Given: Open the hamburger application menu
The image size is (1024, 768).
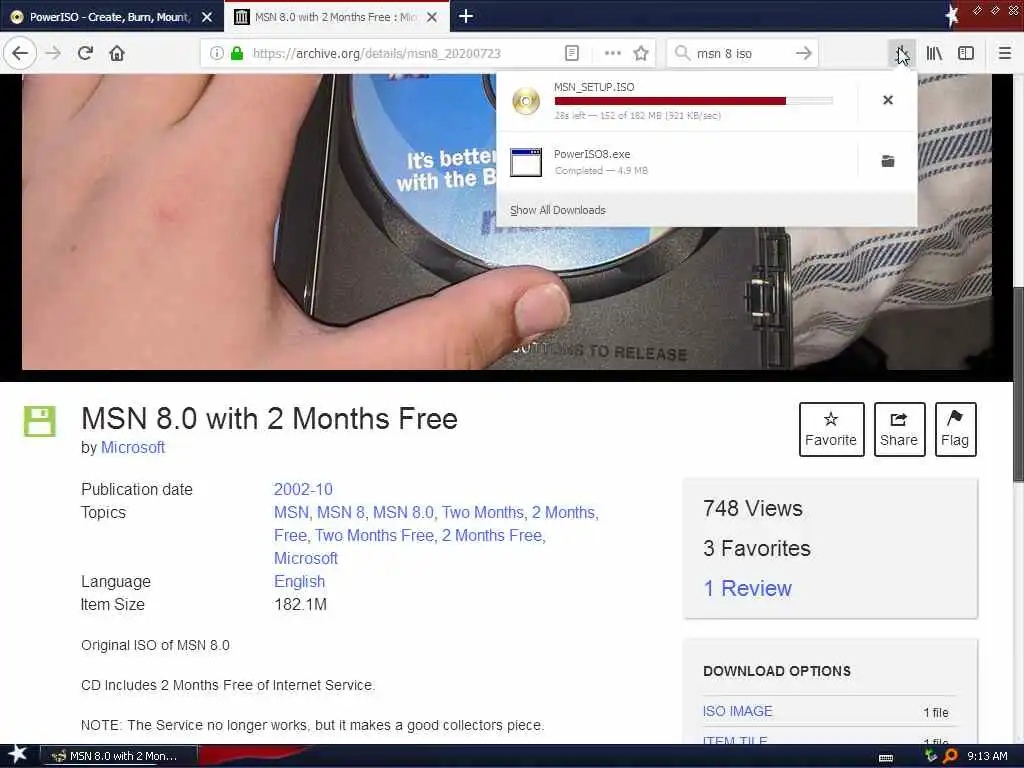Looking at the screenshot, I should click(x=1004, y=53).
